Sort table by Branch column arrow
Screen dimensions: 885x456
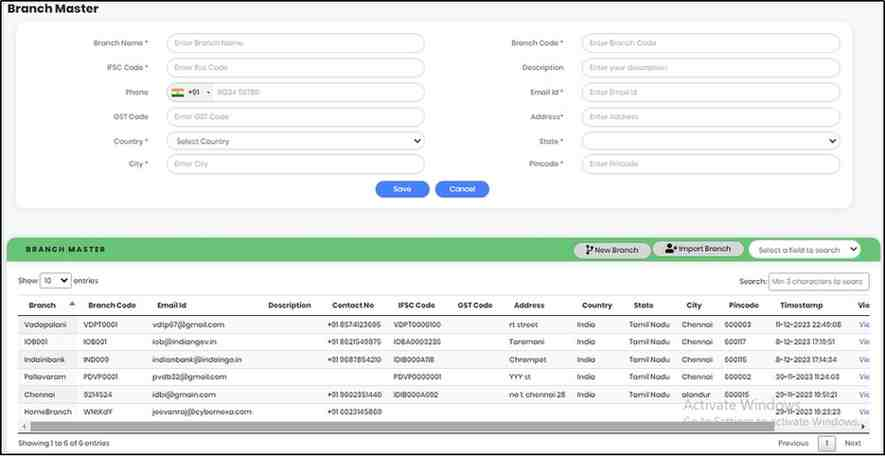72,304
